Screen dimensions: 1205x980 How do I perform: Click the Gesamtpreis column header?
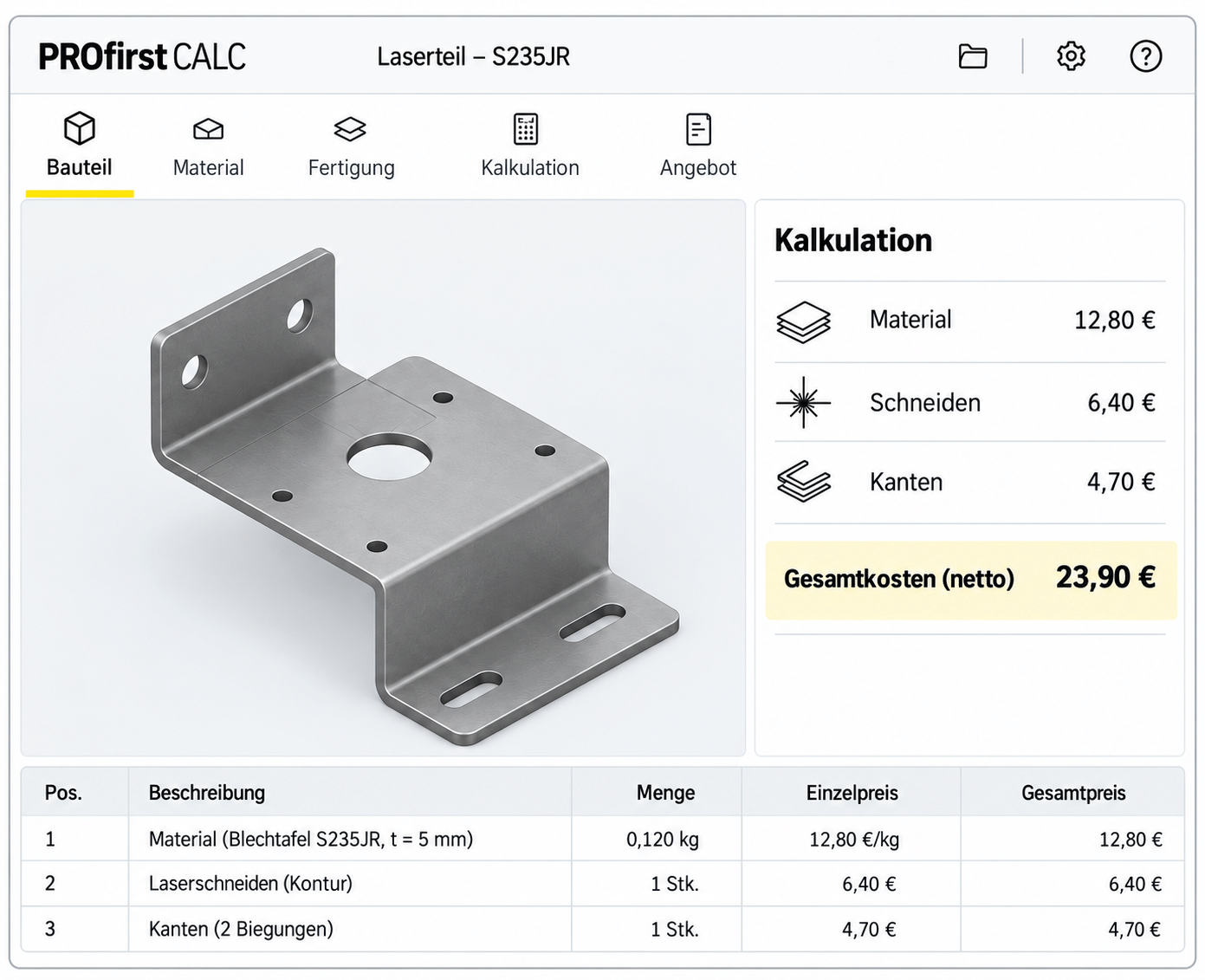[x=1074, y=793]
